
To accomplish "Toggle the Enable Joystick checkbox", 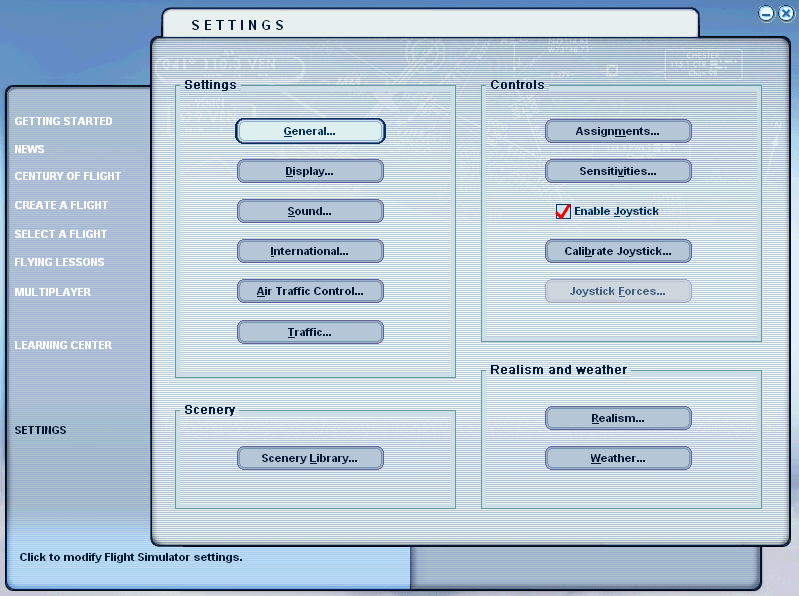I will 563,211.
